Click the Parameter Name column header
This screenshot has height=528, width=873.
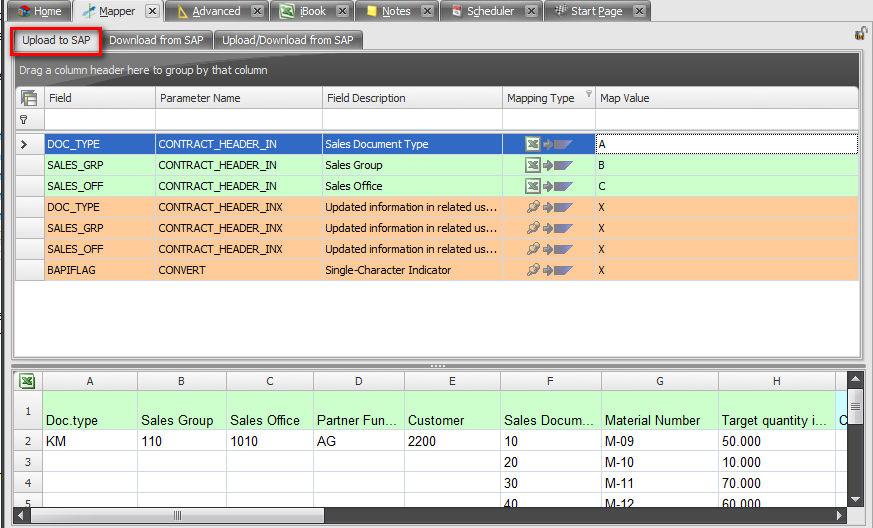pos(238,98)
